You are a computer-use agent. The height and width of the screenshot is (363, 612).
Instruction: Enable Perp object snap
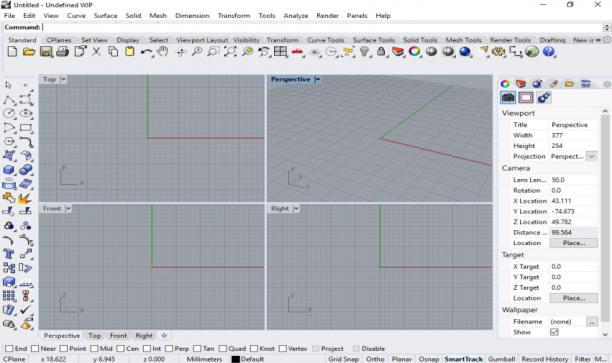[169, 349]
